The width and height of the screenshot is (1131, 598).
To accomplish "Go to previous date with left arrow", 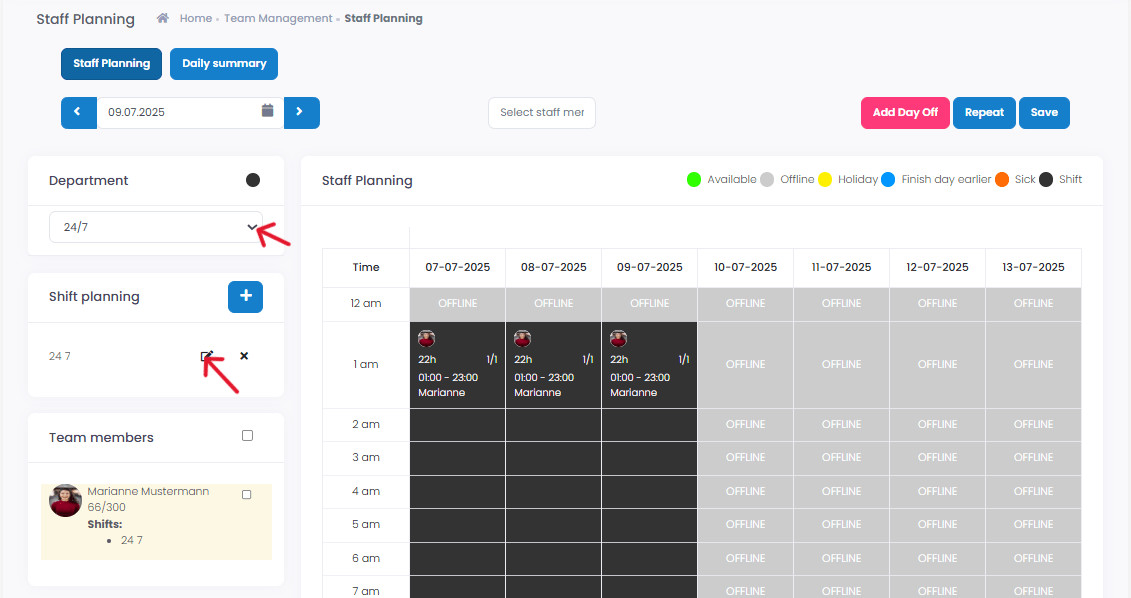I will pos(79,113).
